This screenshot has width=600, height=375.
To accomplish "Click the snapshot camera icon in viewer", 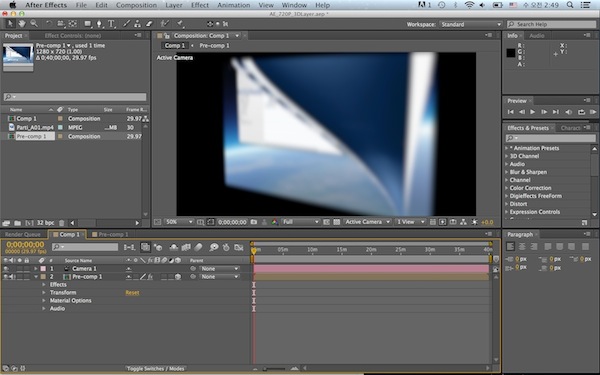I will pos(254,222).
